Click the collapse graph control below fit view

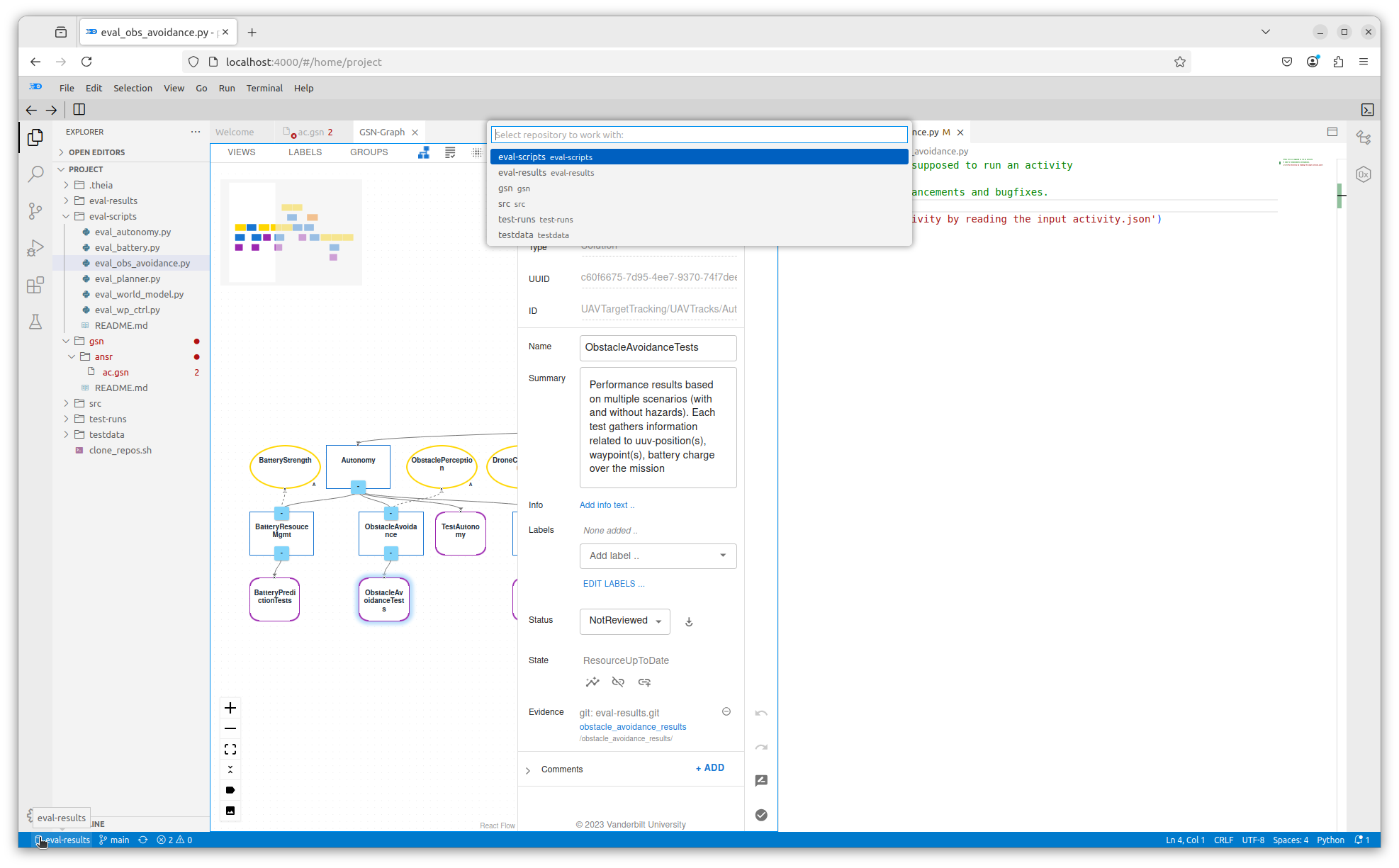230,770
